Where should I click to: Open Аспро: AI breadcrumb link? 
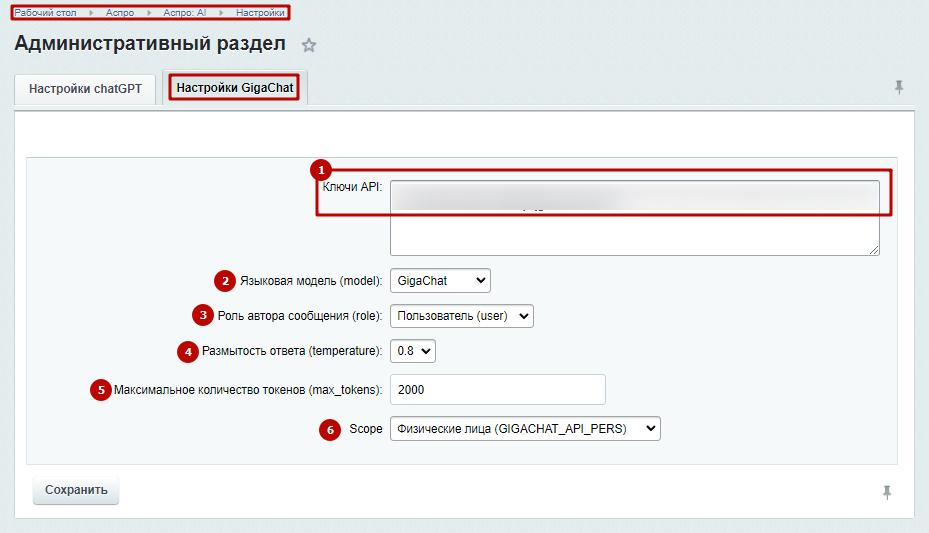pyautogui.click(x=184, y=12)
